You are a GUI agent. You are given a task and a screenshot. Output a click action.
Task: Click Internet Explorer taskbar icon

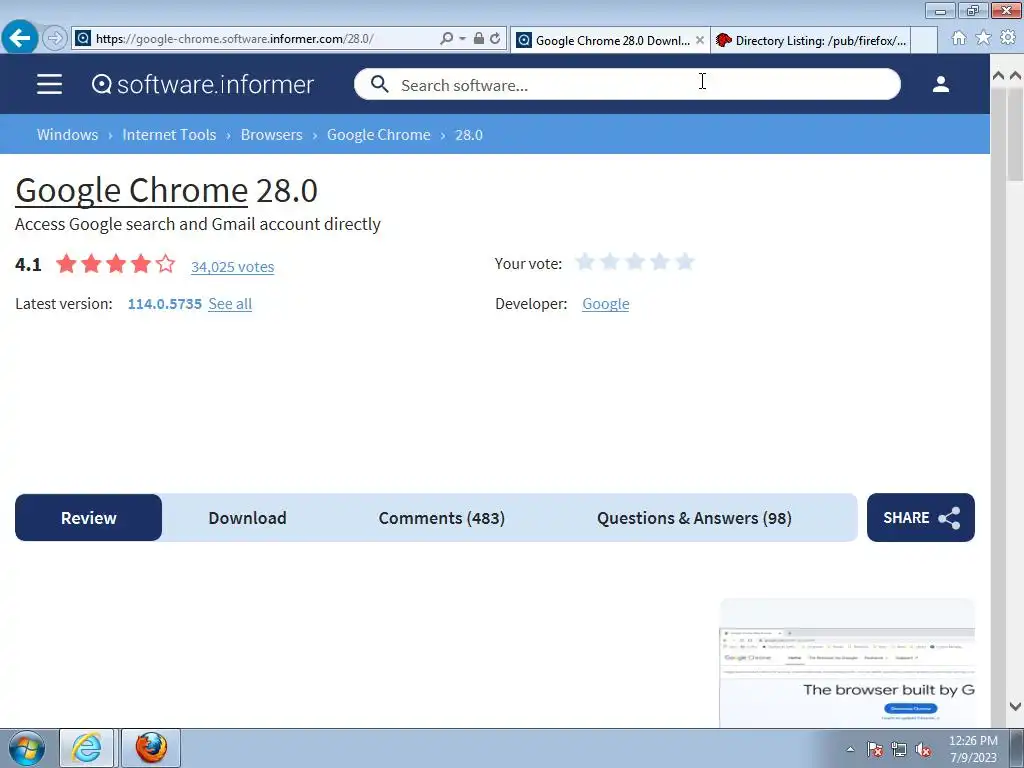[x=87, y=748]
